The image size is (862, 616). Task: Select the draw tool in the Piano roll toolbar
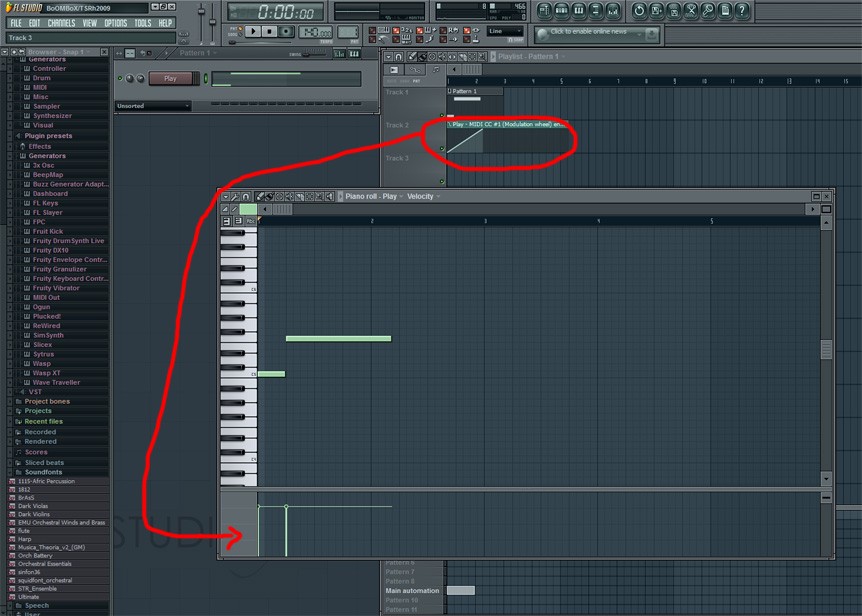pos(259,196)
